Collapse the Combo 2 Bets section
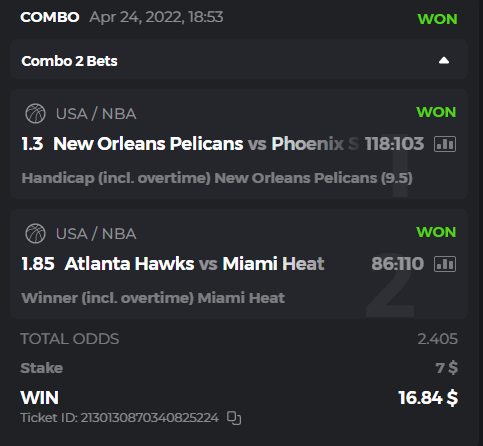Viewport: 483px width, 446px height. [x=444, y=61]
